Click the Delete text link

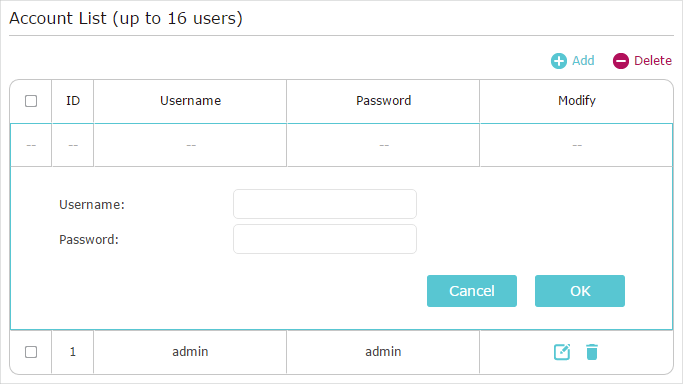[653, 61]
